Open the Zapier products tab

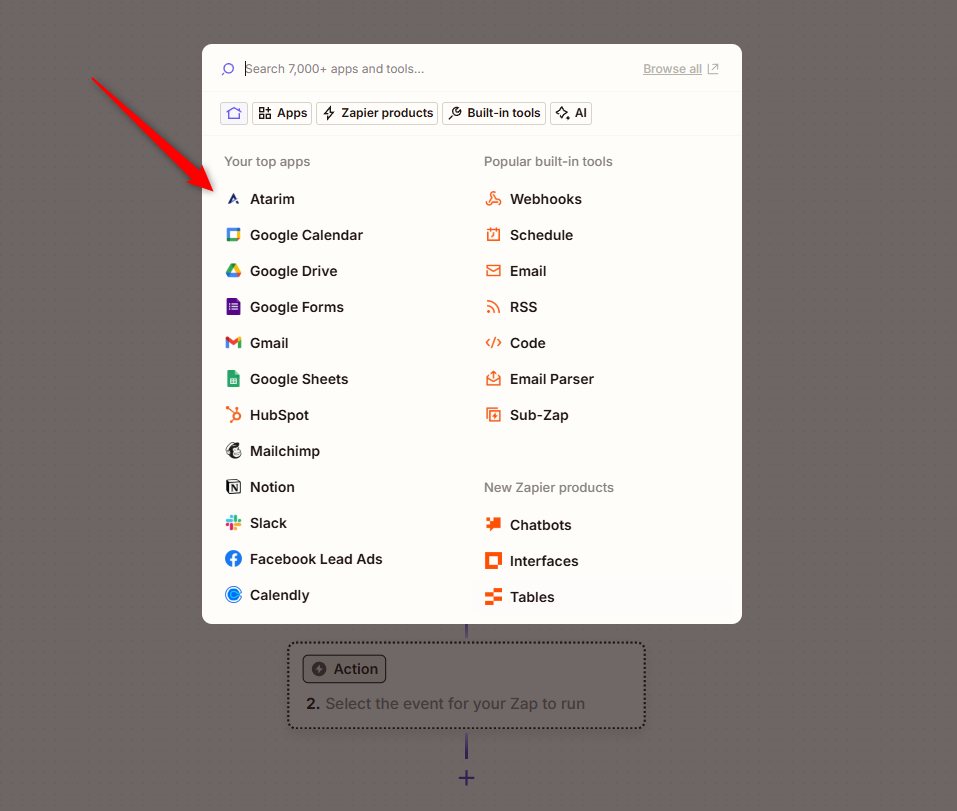click(377, 113)
